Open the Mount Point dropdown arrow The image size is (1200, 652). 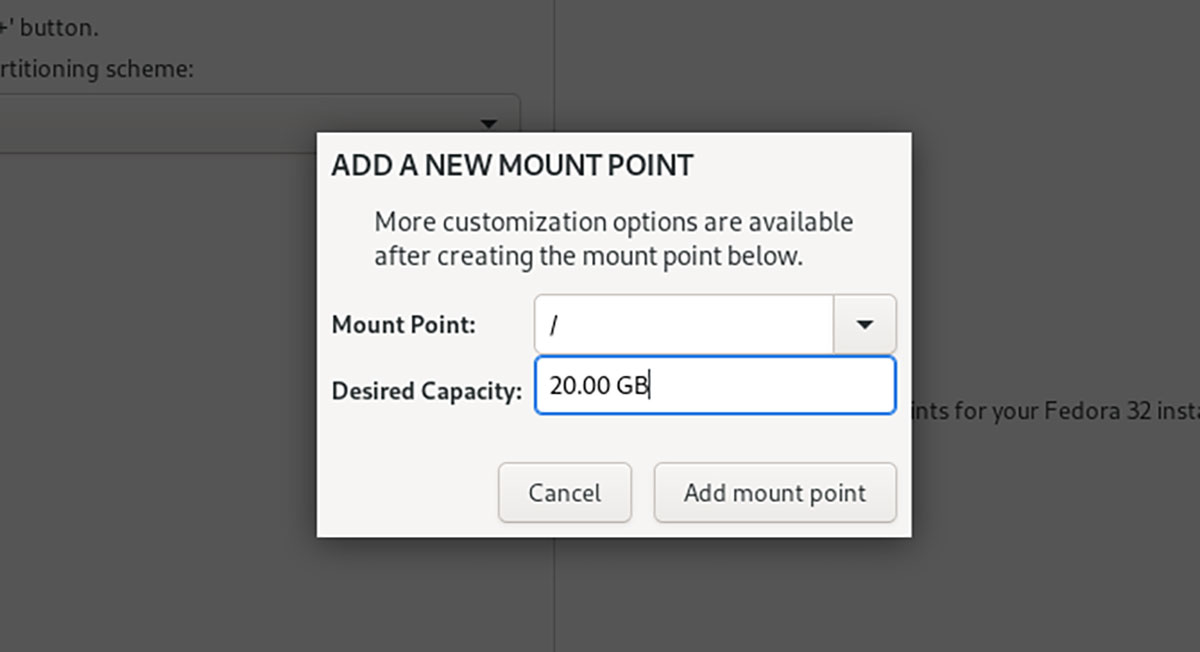click(x=865, y=324)
